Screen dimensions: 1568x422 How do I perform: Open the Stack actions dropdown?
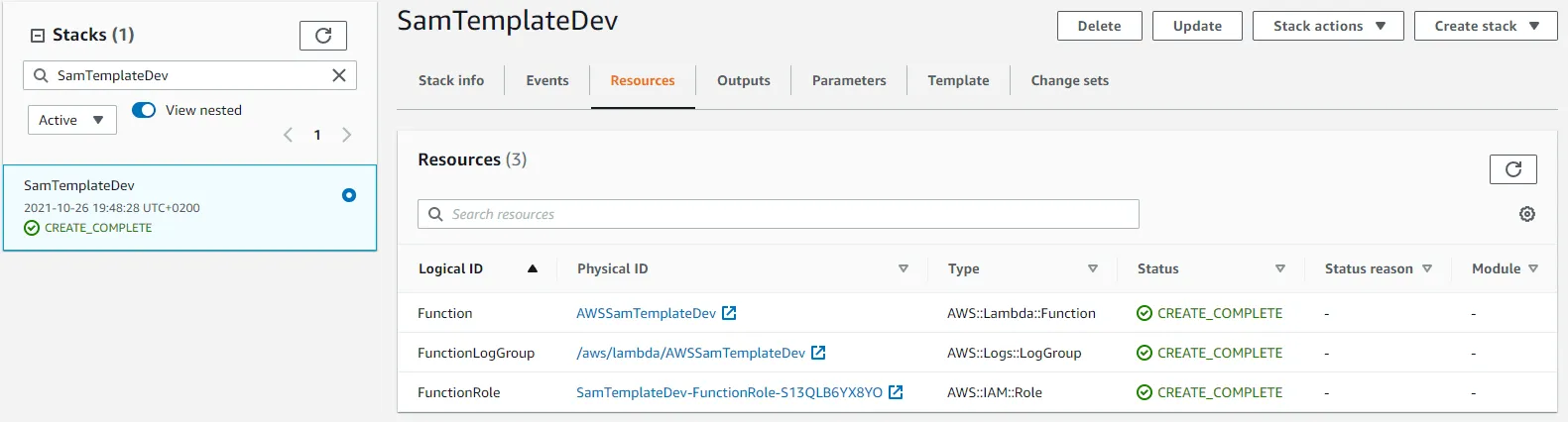click(x=1328, y=26)
